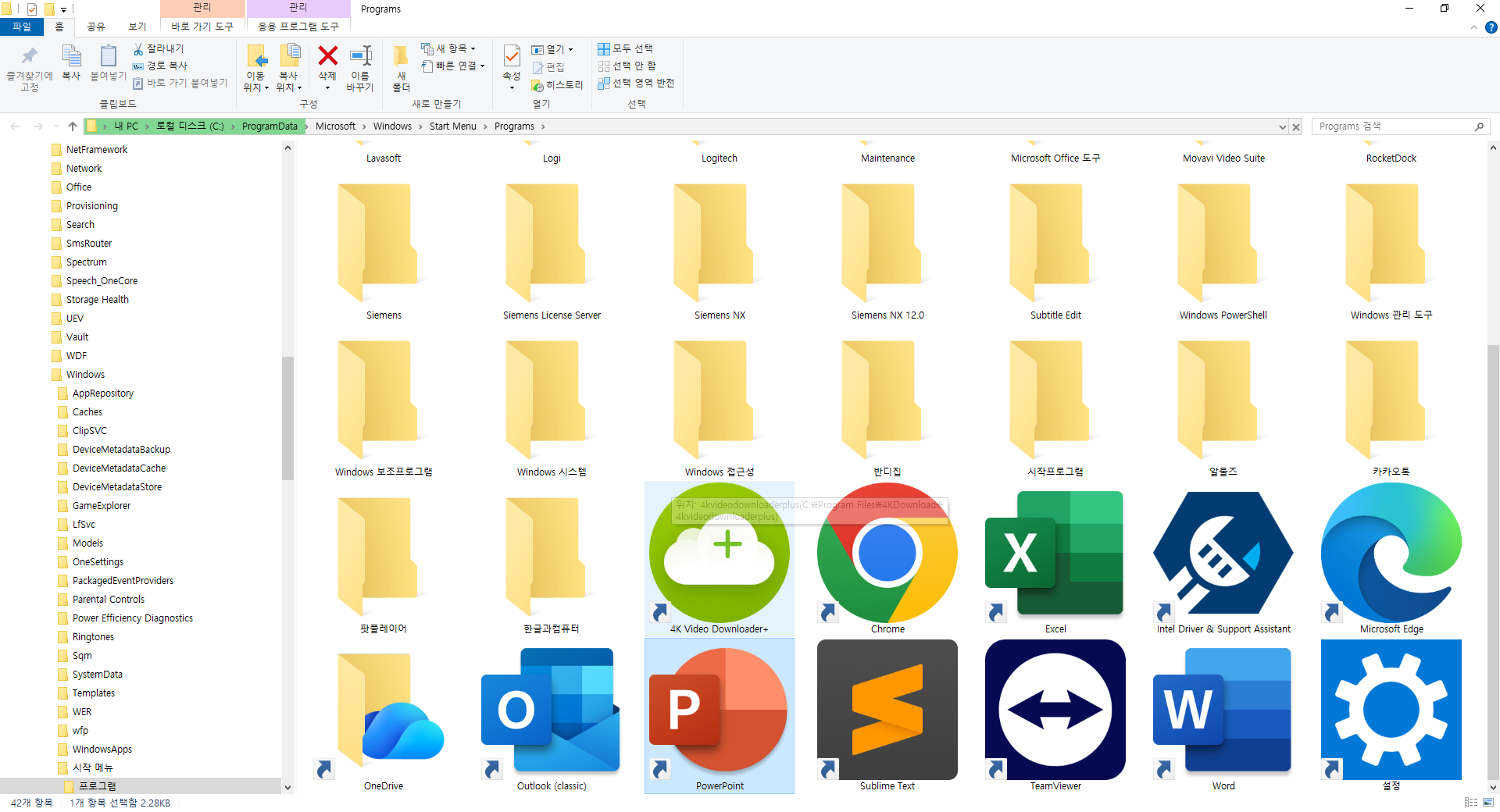Select the TeamViewer shortcut icon
The height and width of the screenshot is (812, 1500).
[x=1055, y=710]
